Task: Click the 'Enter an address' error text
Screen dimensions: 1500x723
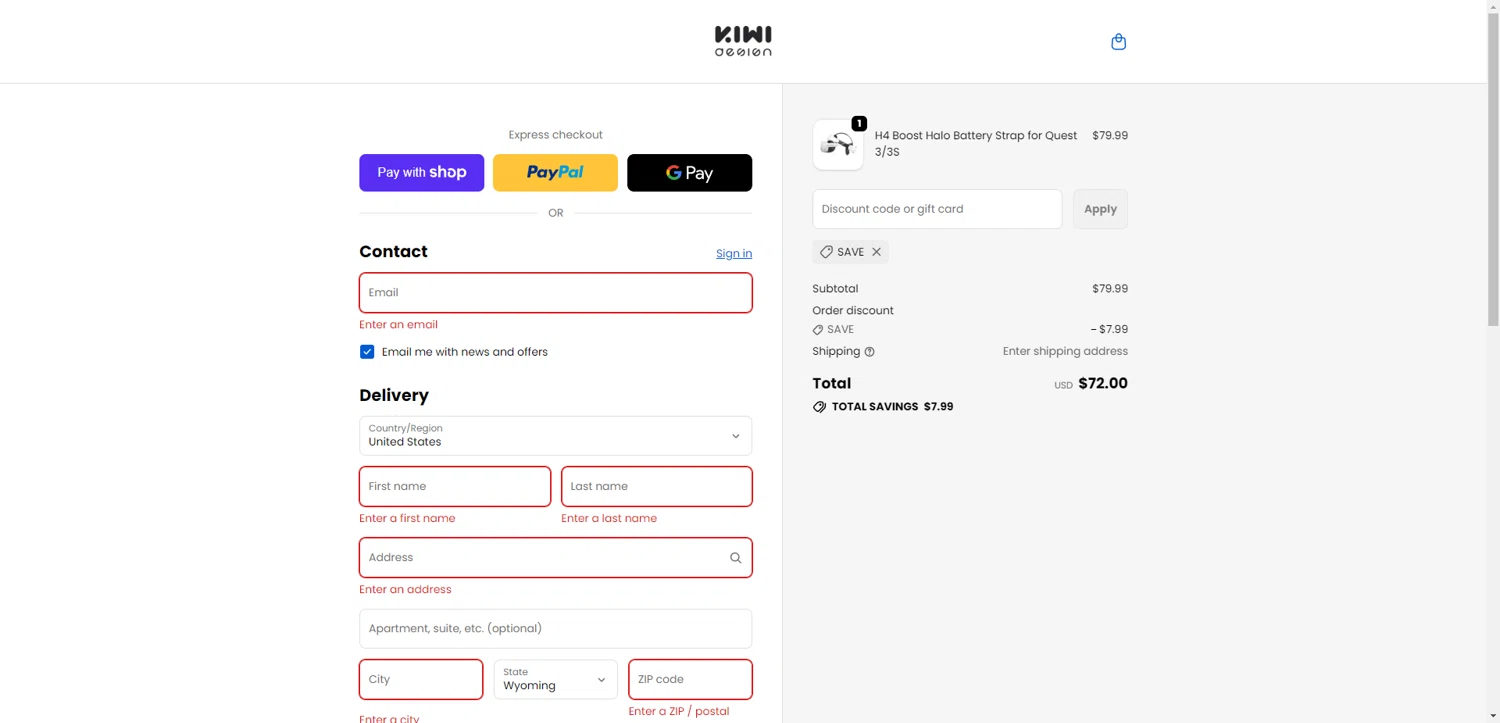Action: [x=405, y=589]
